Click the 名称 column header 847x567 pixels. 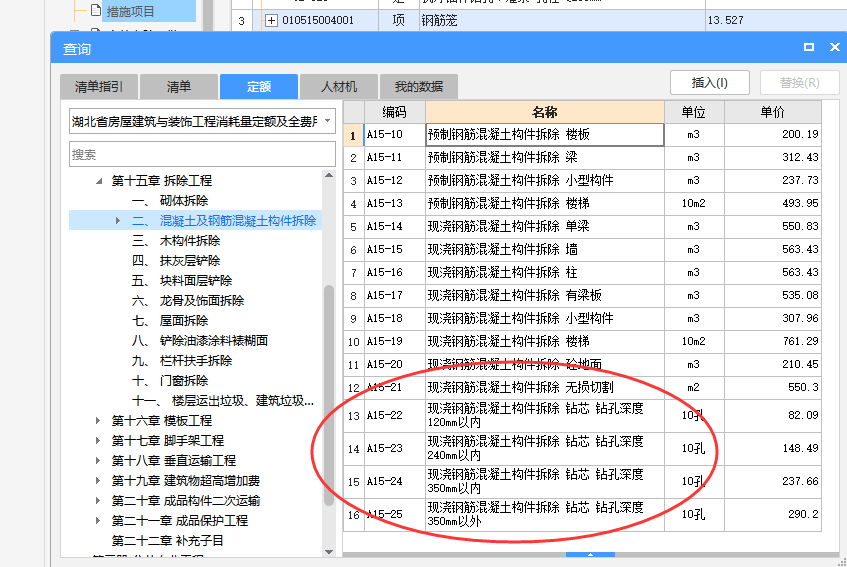pos(544,112)
